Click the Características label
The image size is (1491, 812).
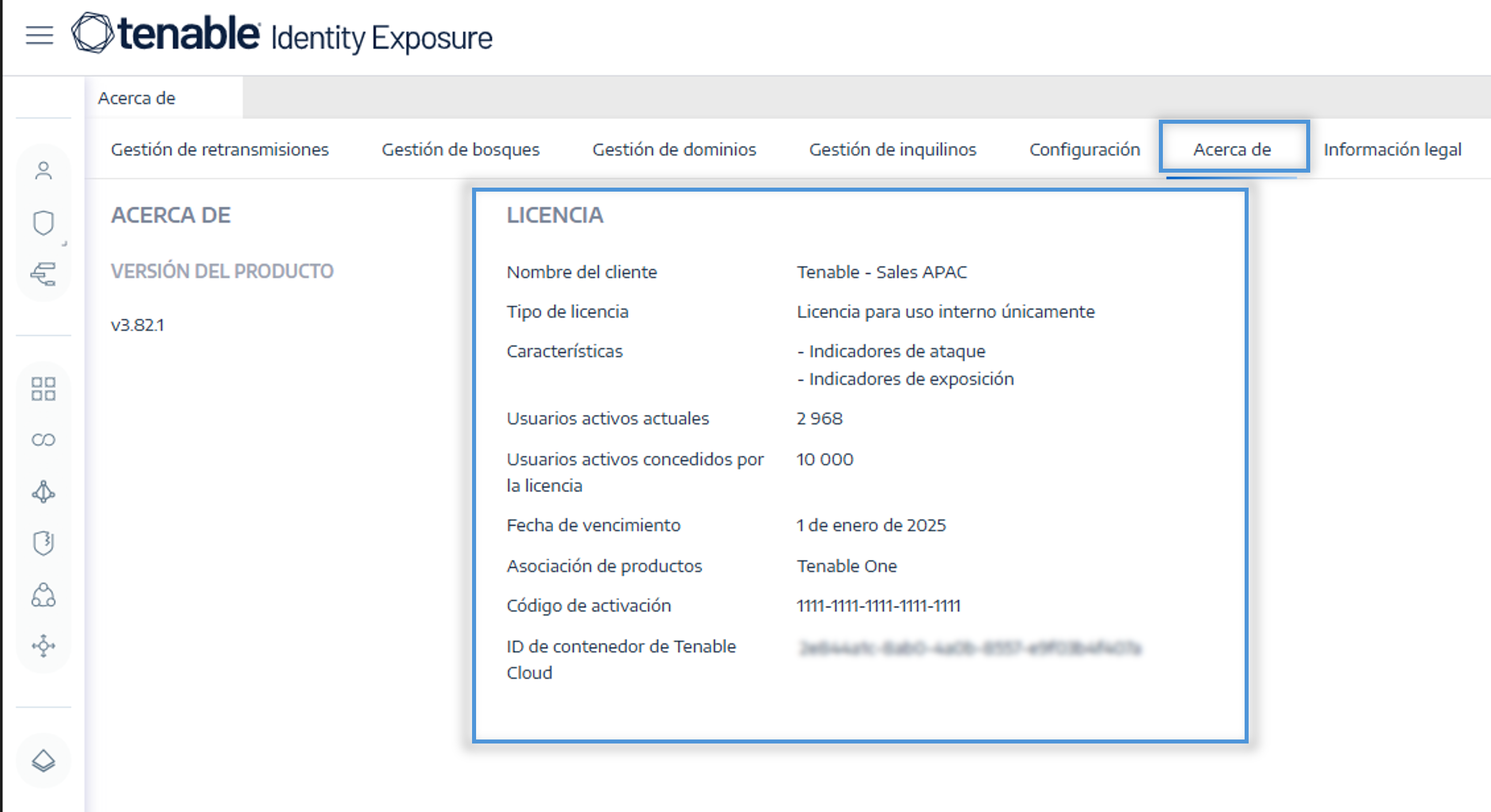coord(564,350)
